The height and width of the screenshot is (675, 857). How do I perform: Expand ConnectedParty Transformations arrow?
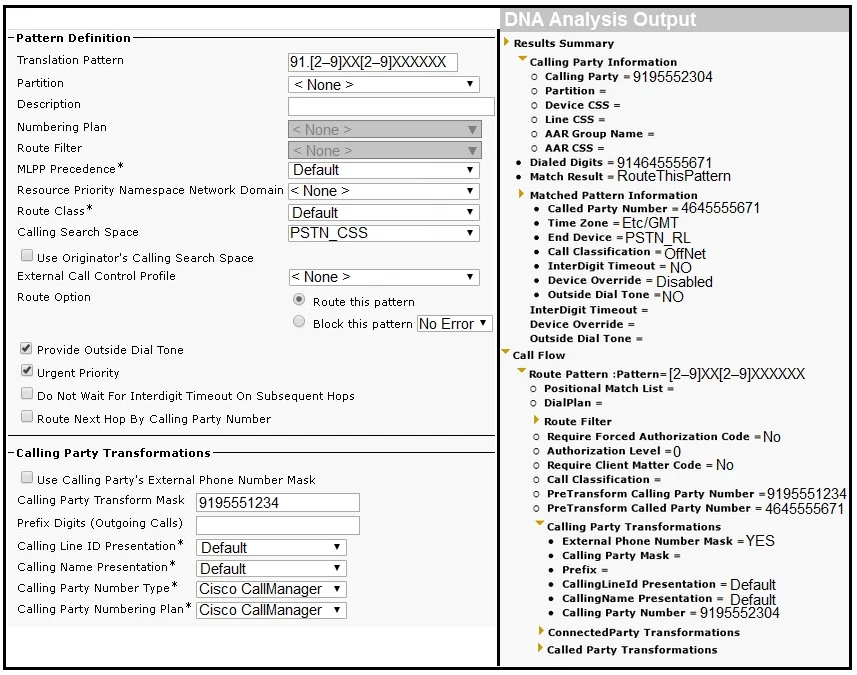click(541, 631)
